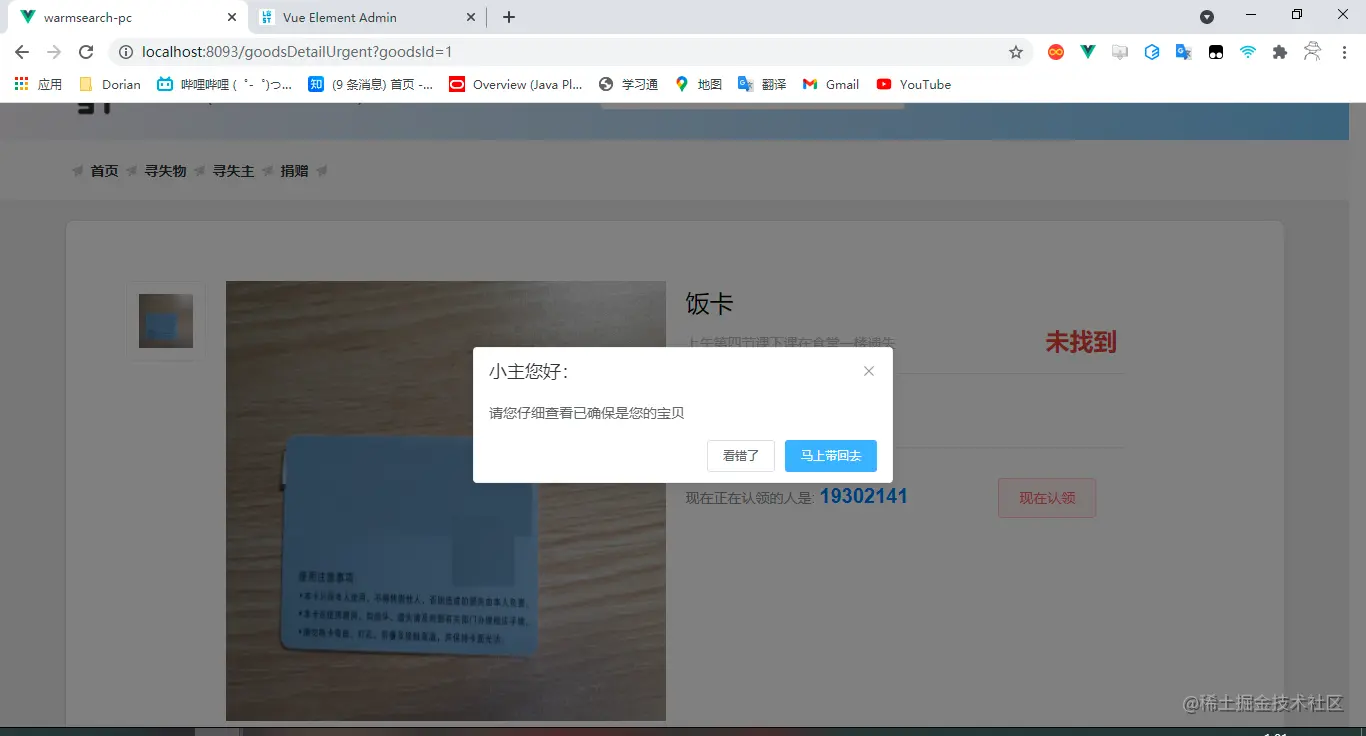Image resolution: width=1366 pixels, height=736 pixels.
Task: Open the Chrome three-dot menu
Action: click(1344, 52)
